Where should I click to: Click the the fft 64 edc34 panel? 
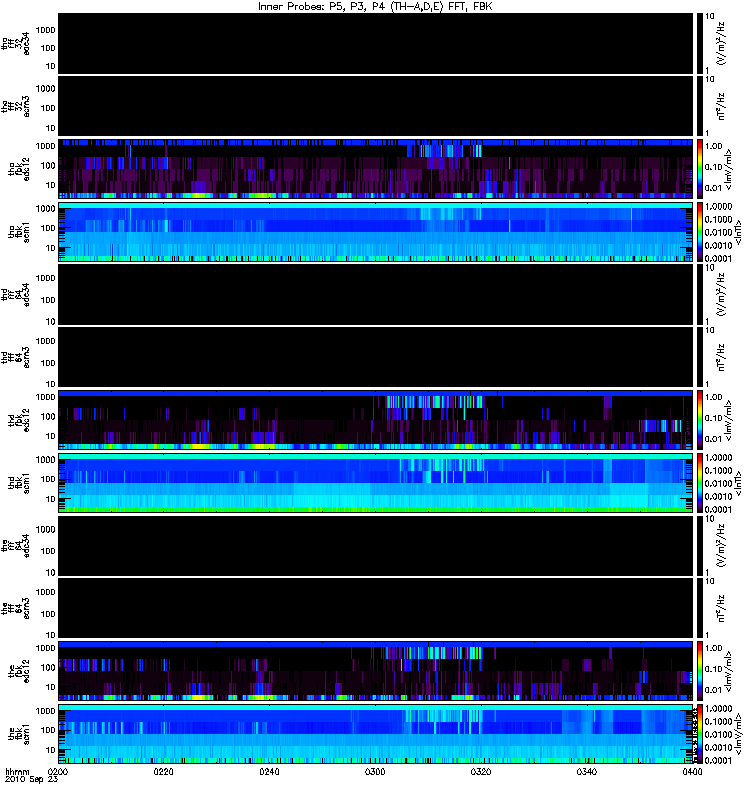point(376,545)
